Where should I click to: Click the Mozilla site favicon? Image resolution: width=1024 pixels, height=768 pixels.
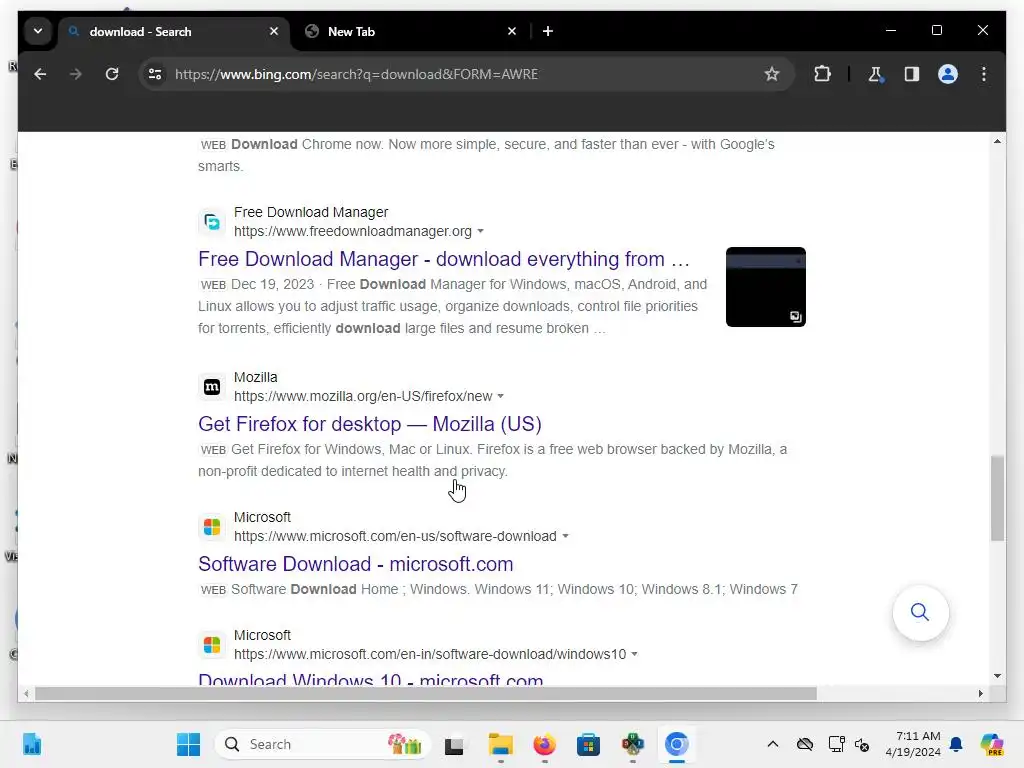[x=212, y=387]
